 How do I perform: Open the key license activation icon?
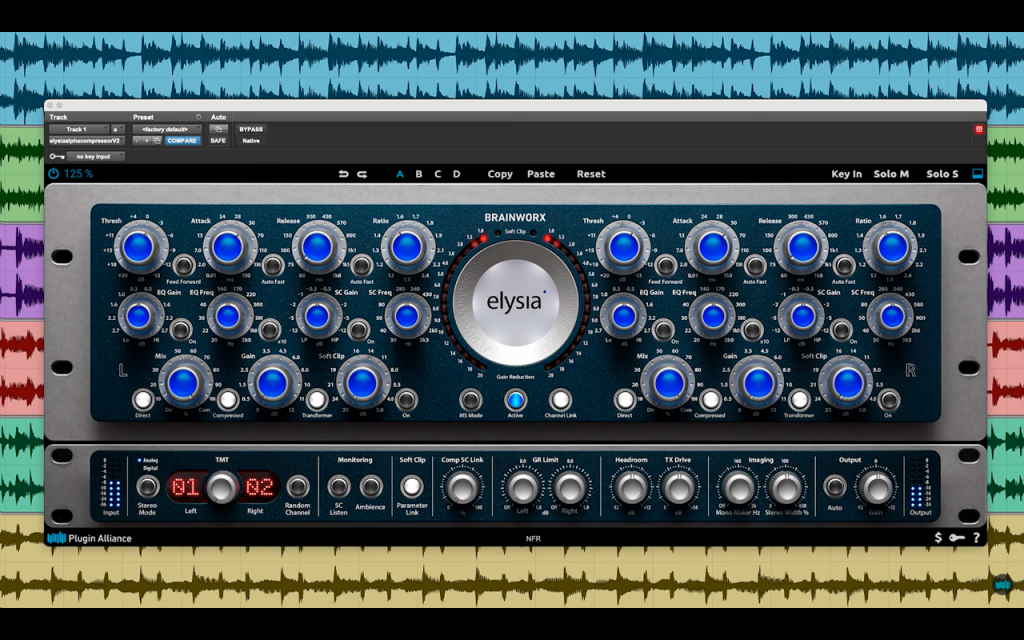tap(957, 537)
